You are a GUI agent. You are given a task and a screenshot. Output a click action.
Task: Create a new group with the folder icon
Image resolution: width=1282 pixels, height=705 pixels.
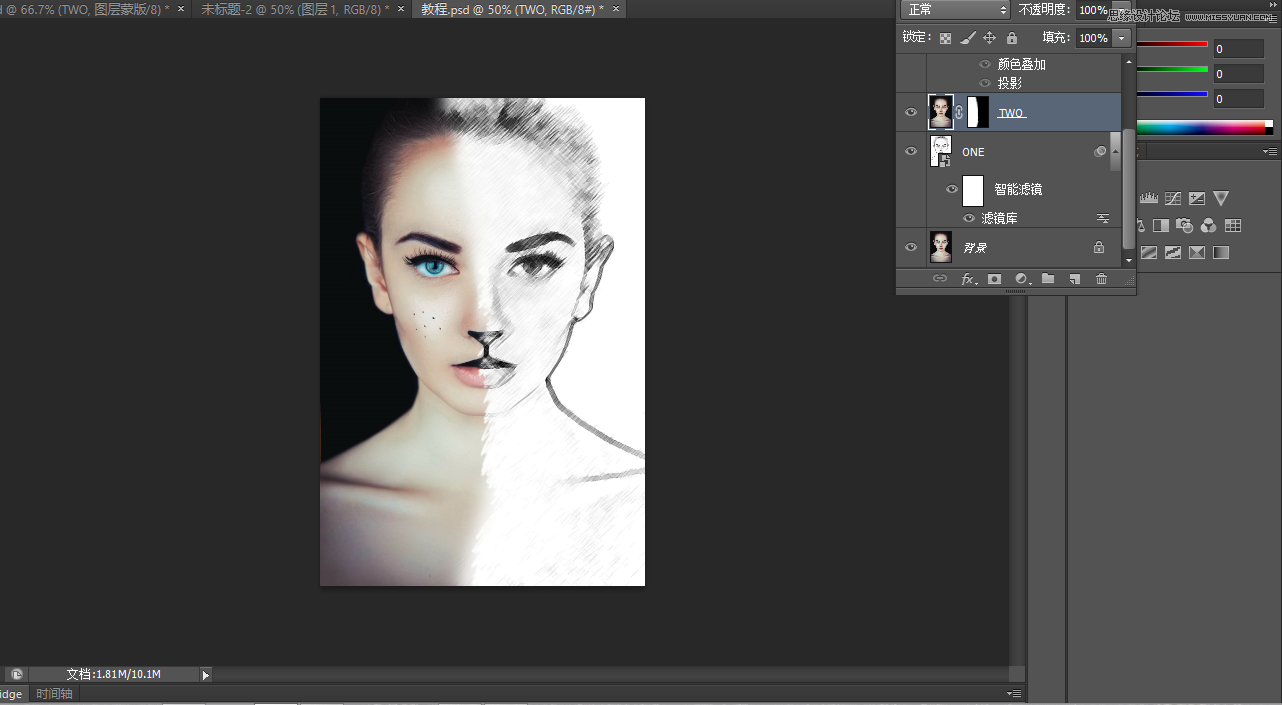pos(1048,279)
